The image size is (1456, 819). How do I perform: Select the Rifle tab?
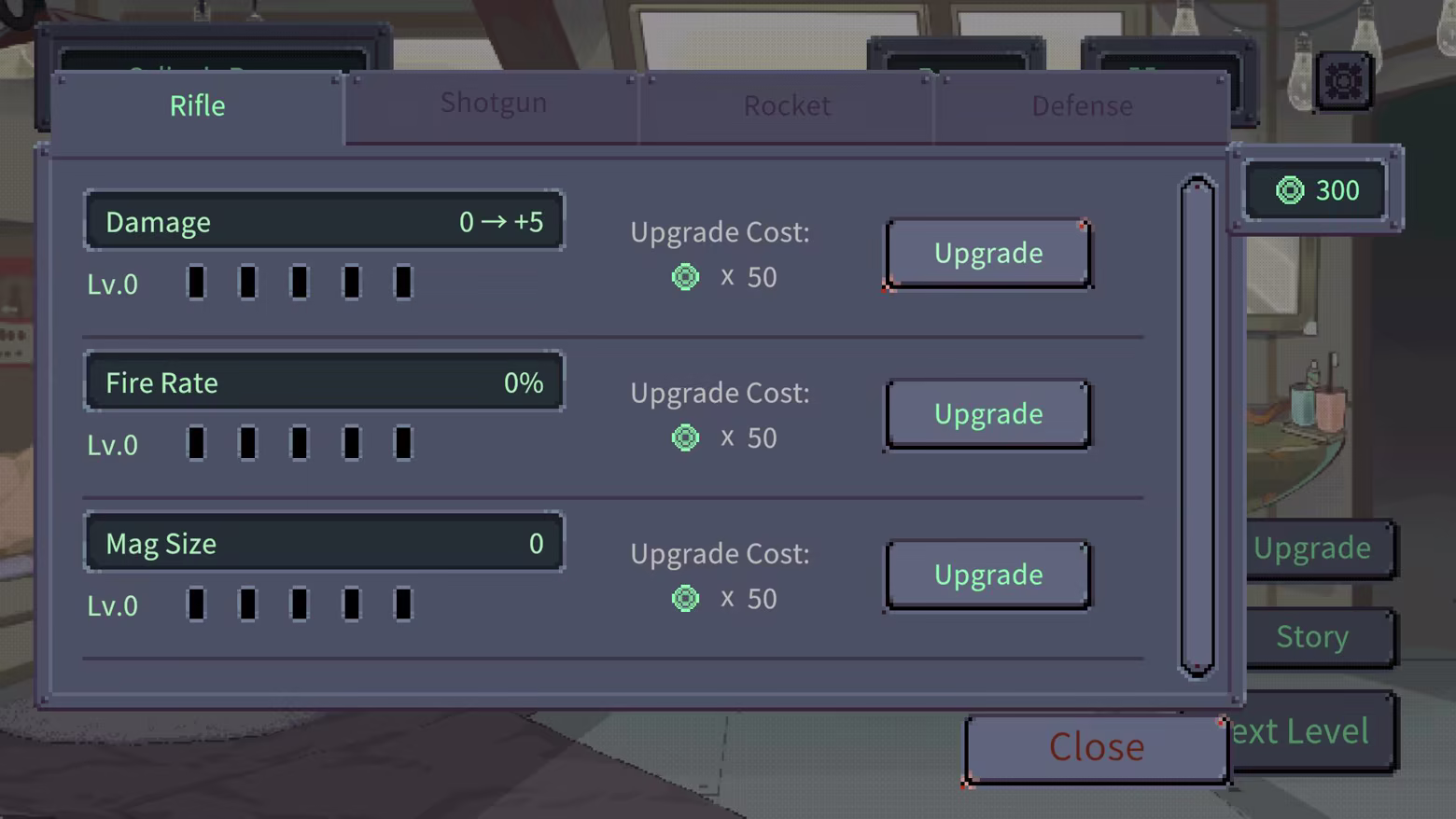pyautogui.click(x=198, y=105)
